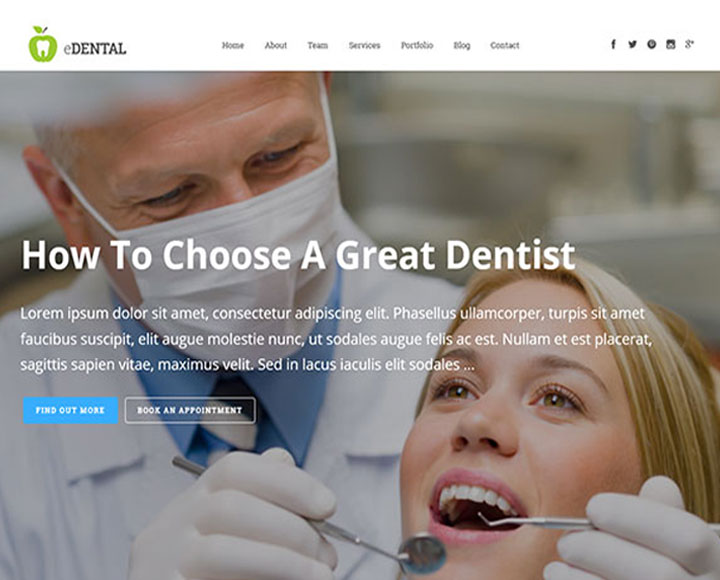The width and height of the screenshot is (720, 580).
Task: Click the Lorem ipsum description paragraph
Action: click(x=337, y=339)
